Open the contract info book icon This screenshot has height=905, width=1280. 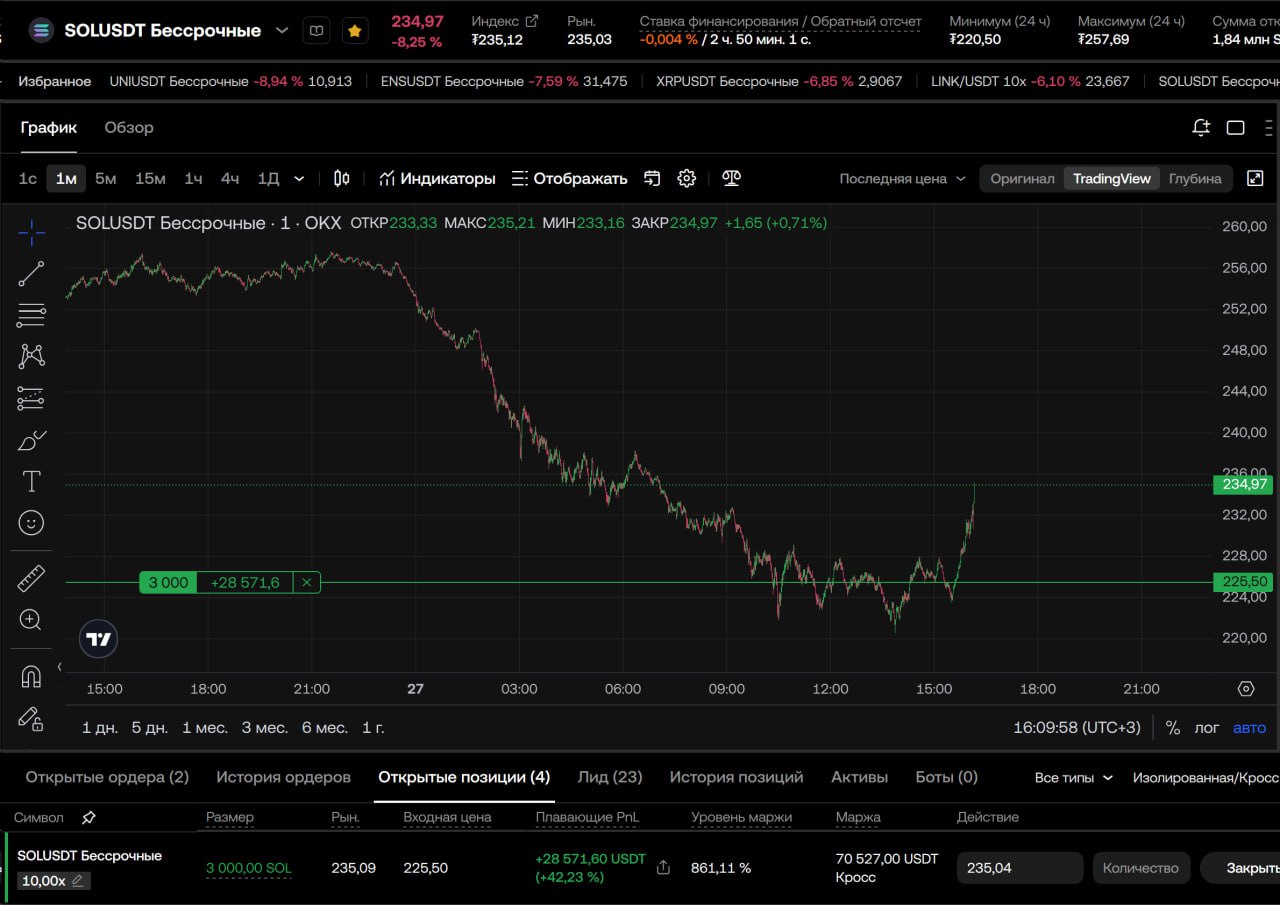tap(316, 31)
